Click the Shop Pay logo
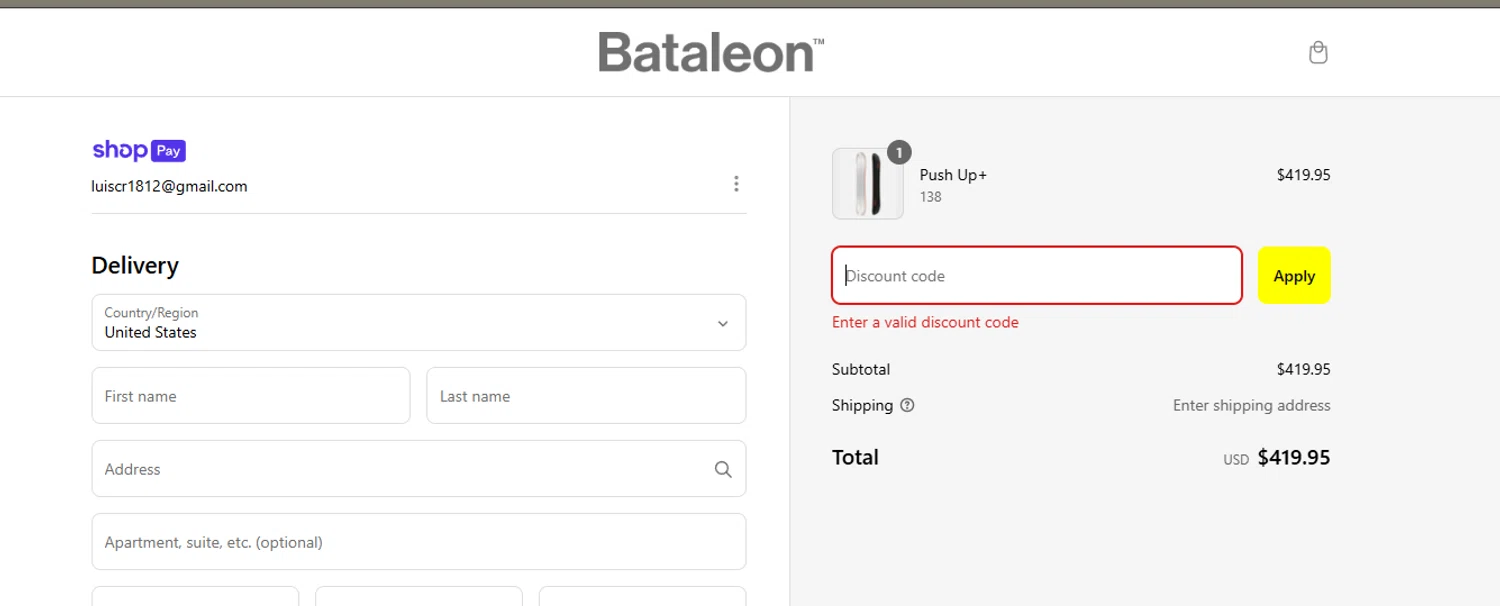The width and height of the screenshot is (1500, 606). [139, 151]
